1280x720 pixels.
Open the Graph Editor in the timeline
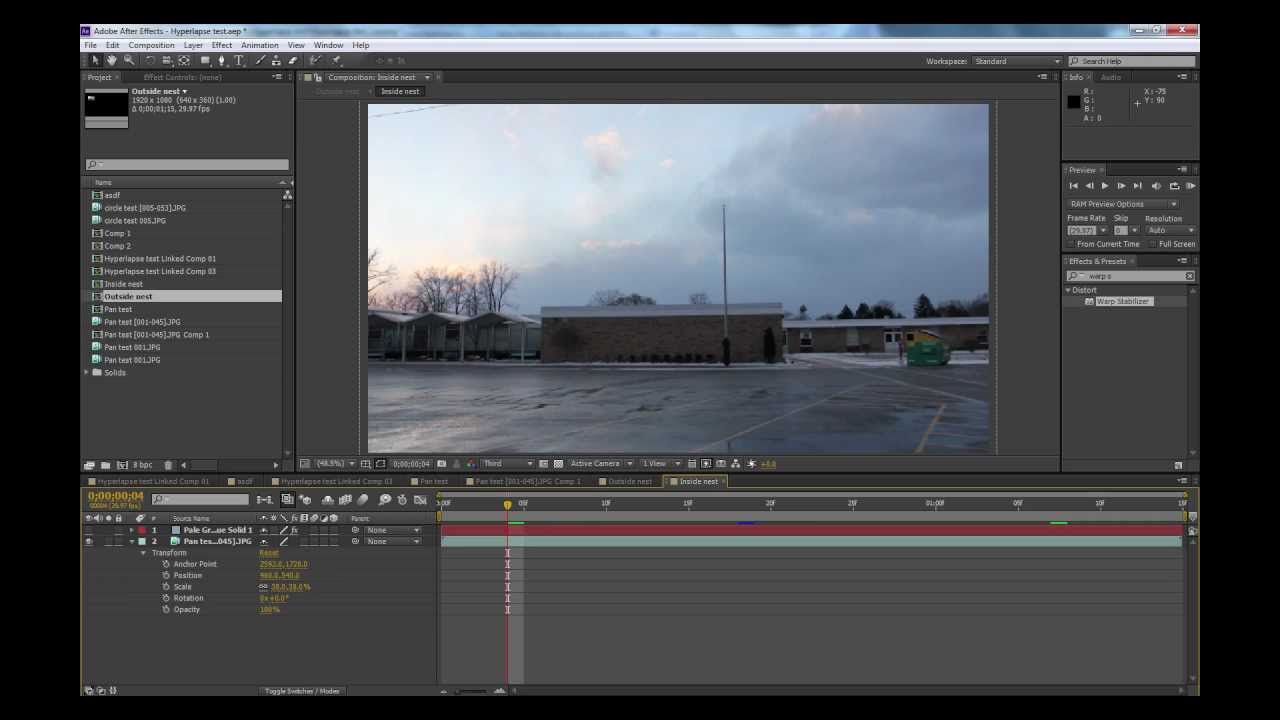click(420, 500)
